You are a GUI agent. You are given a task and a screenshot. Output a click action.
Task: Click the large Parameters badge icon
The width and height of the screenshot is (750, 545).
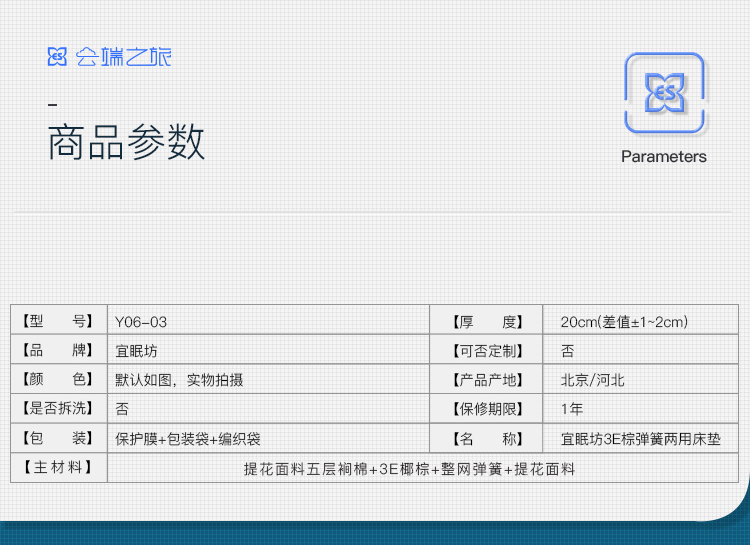664,93
